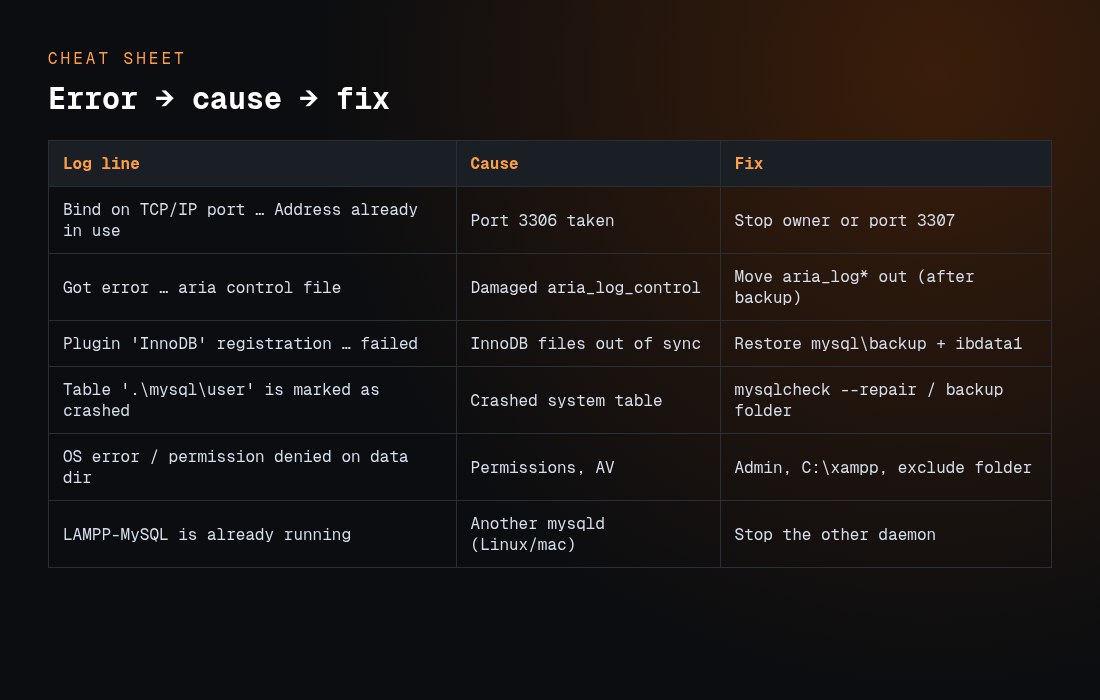Click 'InnoDB files out of sync' cell
1100x700 pixels.
588,344
